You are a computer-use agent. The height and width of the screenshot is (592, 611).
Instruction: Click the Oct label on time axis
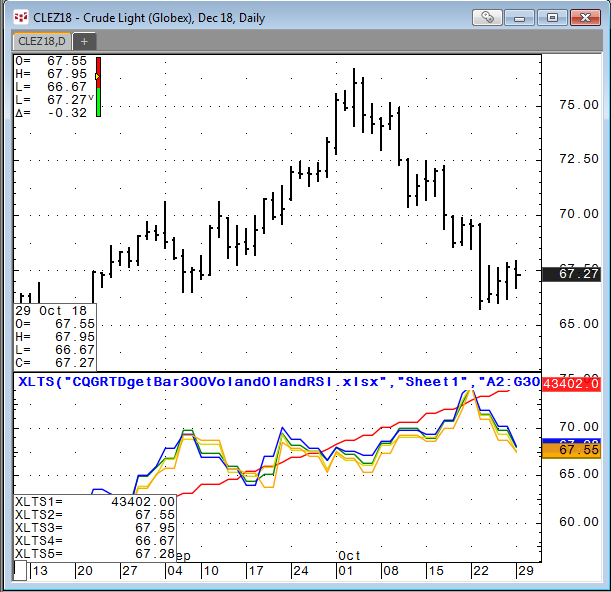[x=349, y=555]
